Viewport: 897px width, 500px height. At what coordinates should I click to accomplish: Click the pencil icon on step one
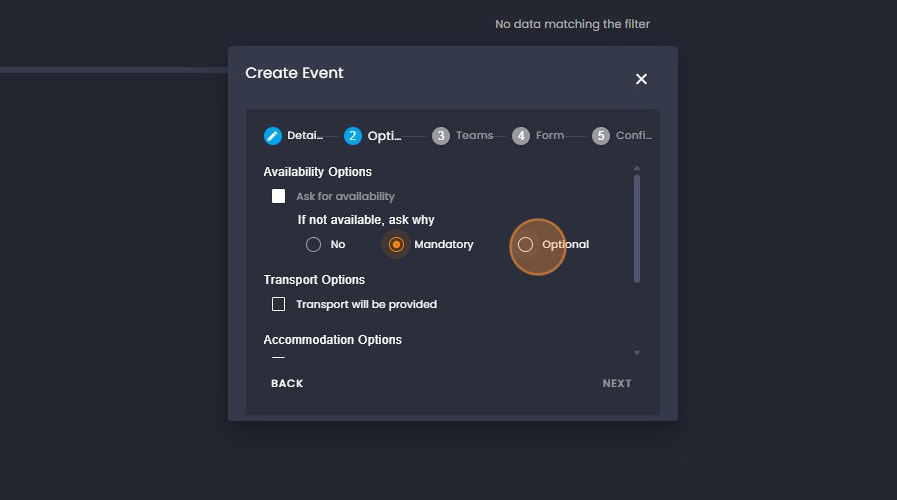tap(273, 136)
